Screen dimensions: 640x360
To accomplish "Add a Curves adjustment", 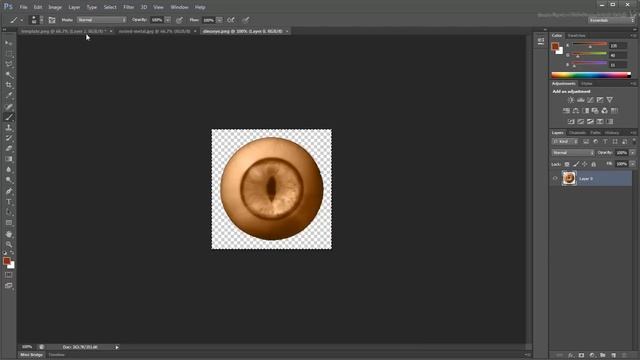I will 590,100.
